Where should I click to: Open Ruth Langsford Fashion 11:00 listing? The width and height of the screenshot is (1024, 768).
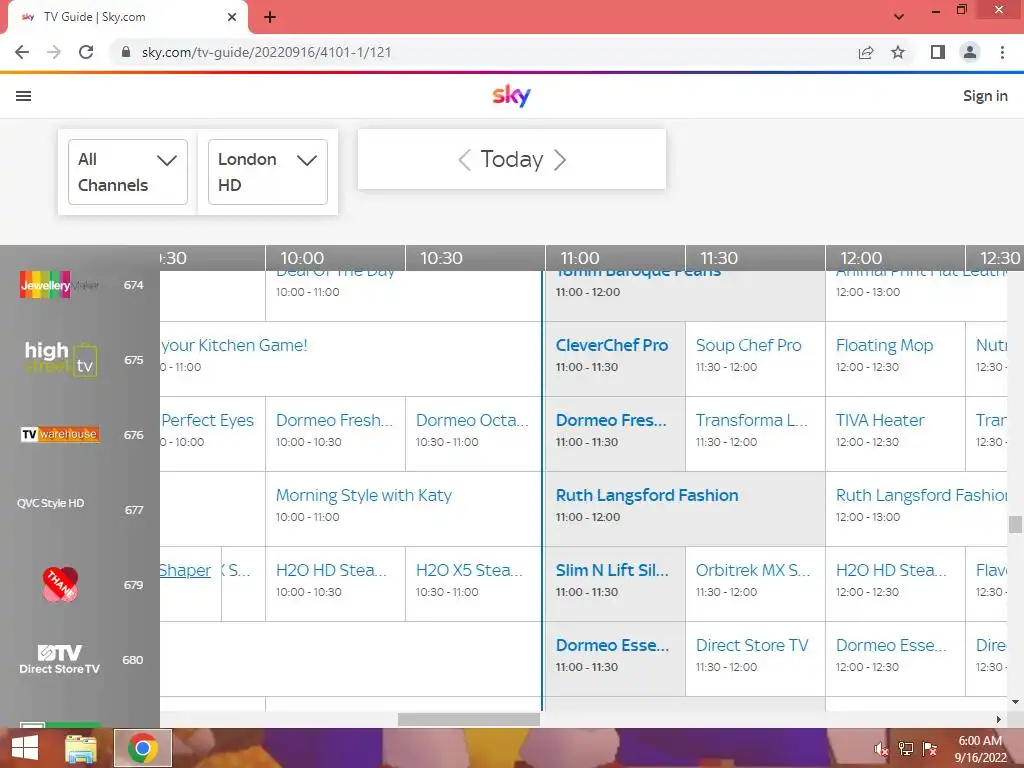point(685,509)
